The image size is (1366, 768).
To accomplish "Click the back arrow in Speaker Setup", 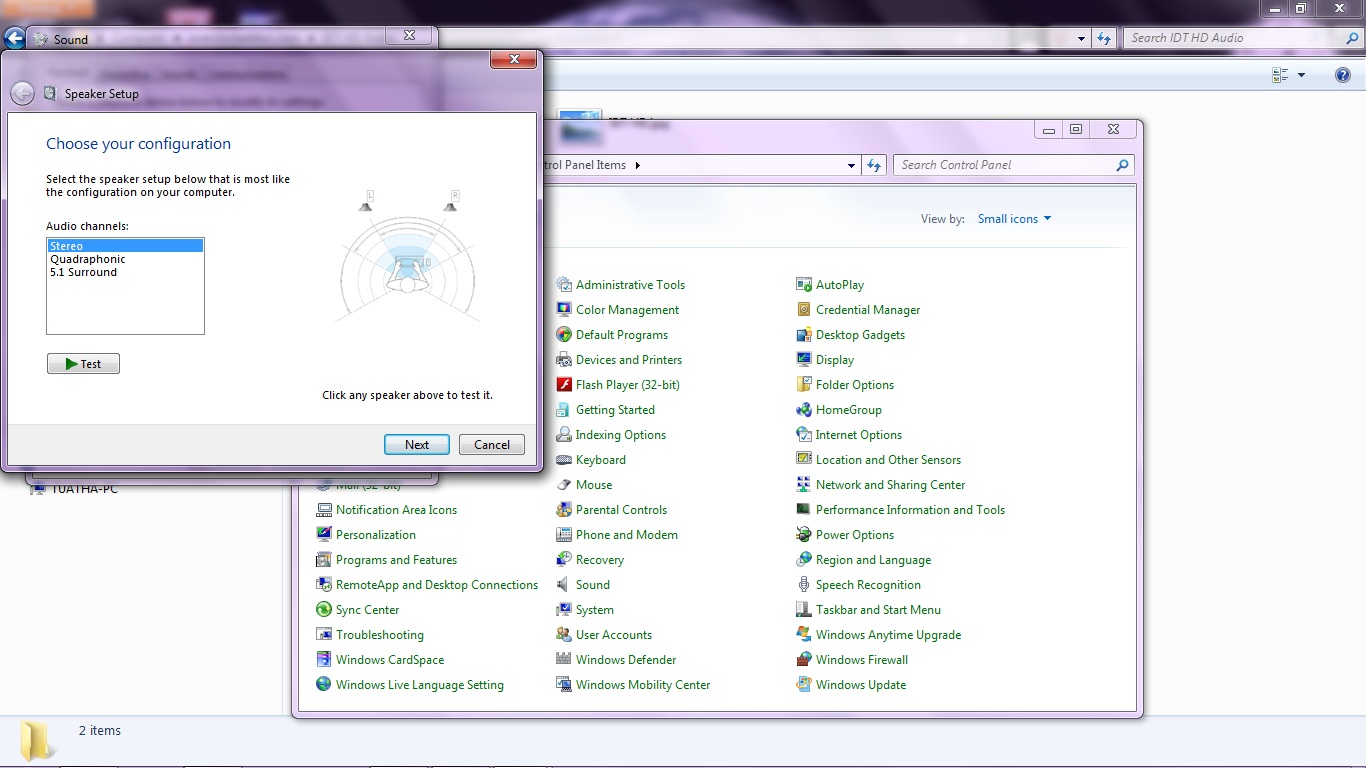I will point(22,94).
